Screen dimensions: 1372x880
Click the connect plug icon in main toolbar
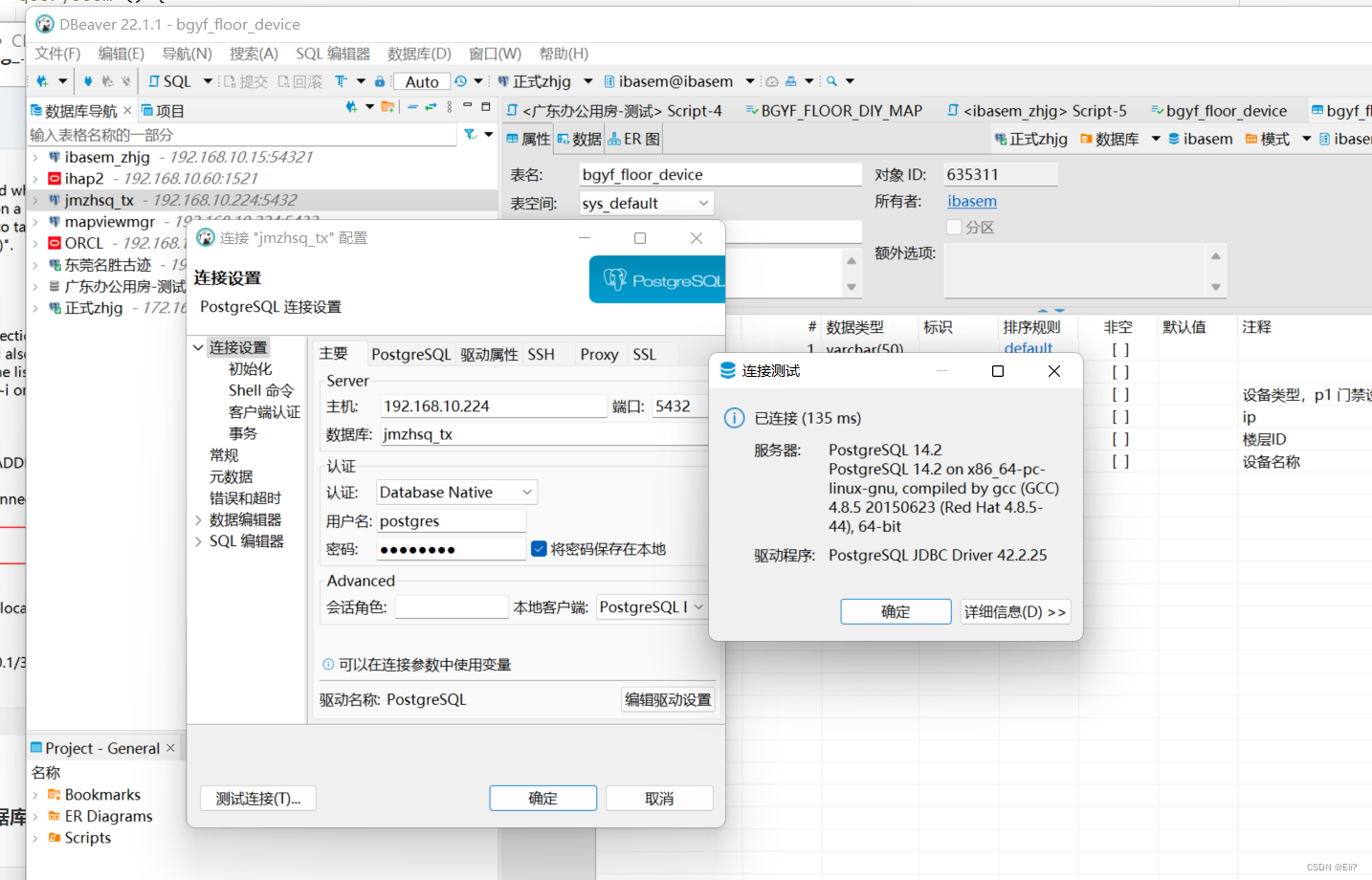coord(88,81)
